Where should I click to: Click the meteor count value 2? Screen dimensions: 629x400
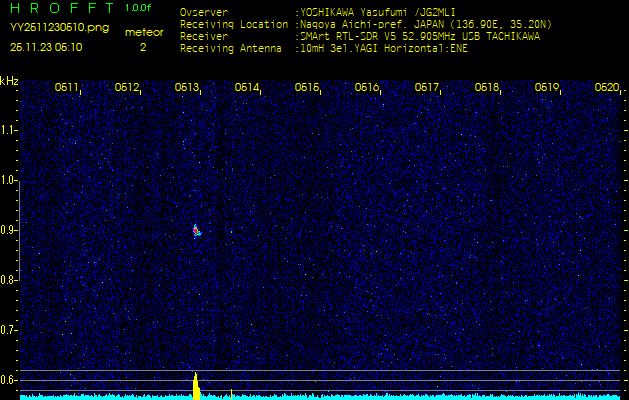143,47
